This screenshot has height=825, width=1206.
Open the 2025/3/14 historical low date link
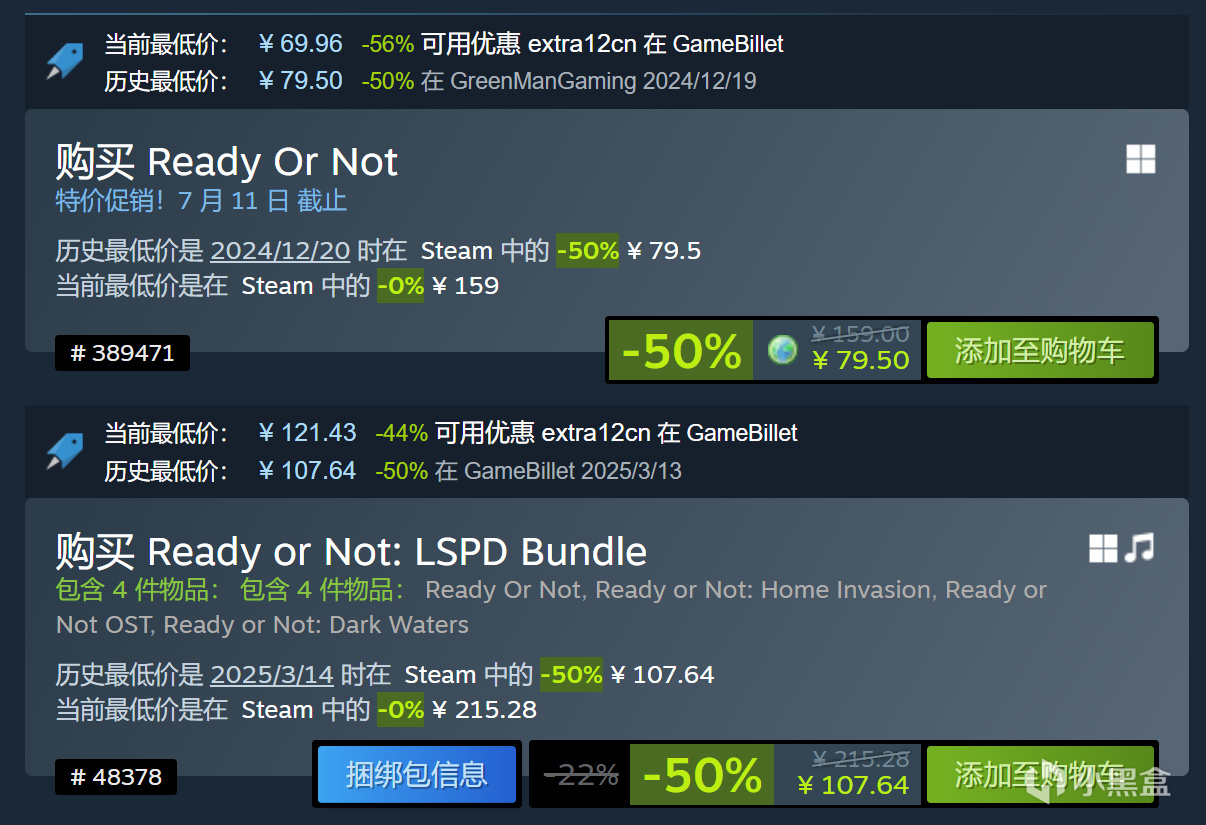(x=272, y=674)
